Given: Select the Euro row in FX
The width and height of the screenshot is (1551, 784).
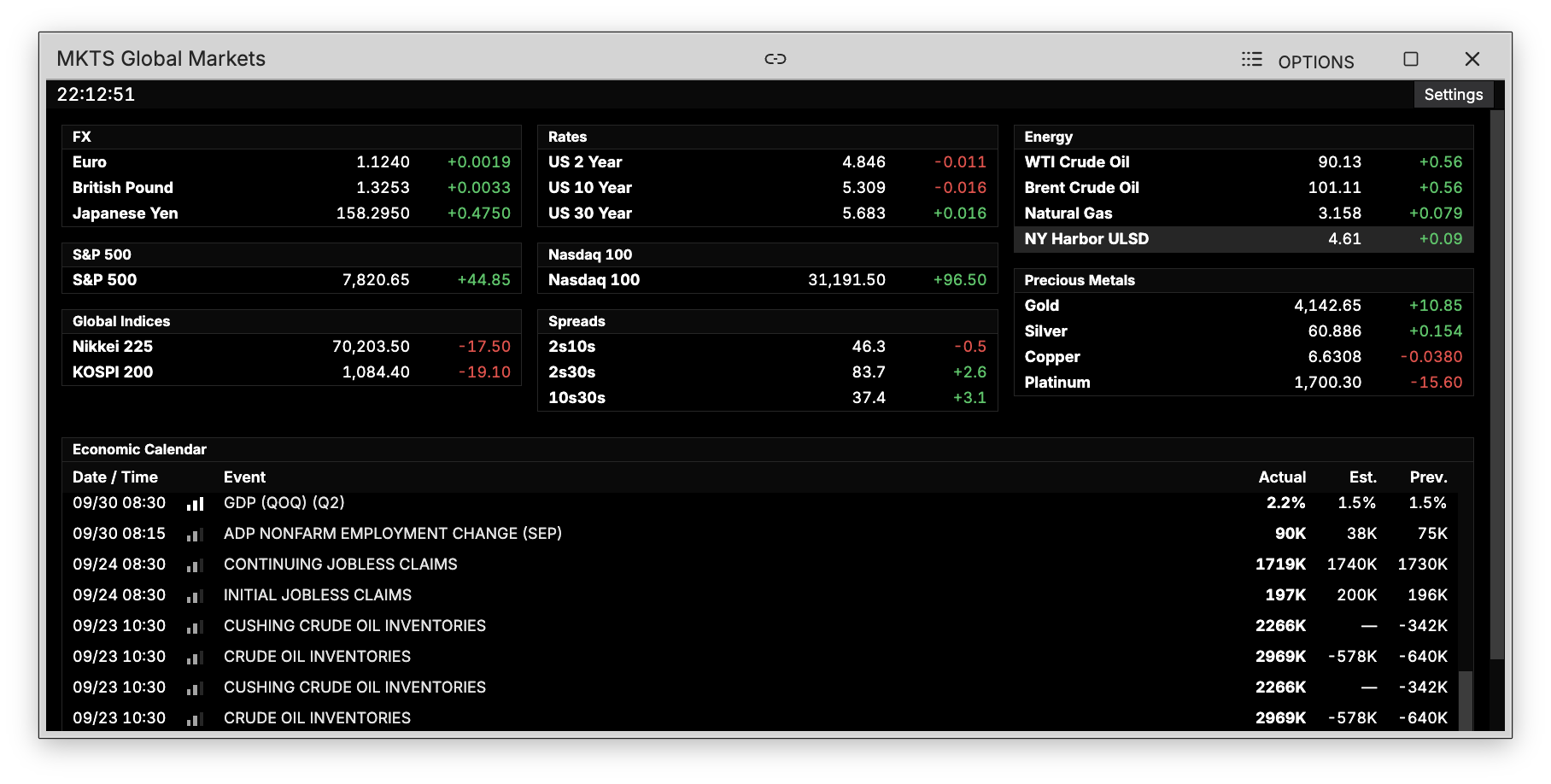Looking at the screenshot, I should click(x=291, y=162).
